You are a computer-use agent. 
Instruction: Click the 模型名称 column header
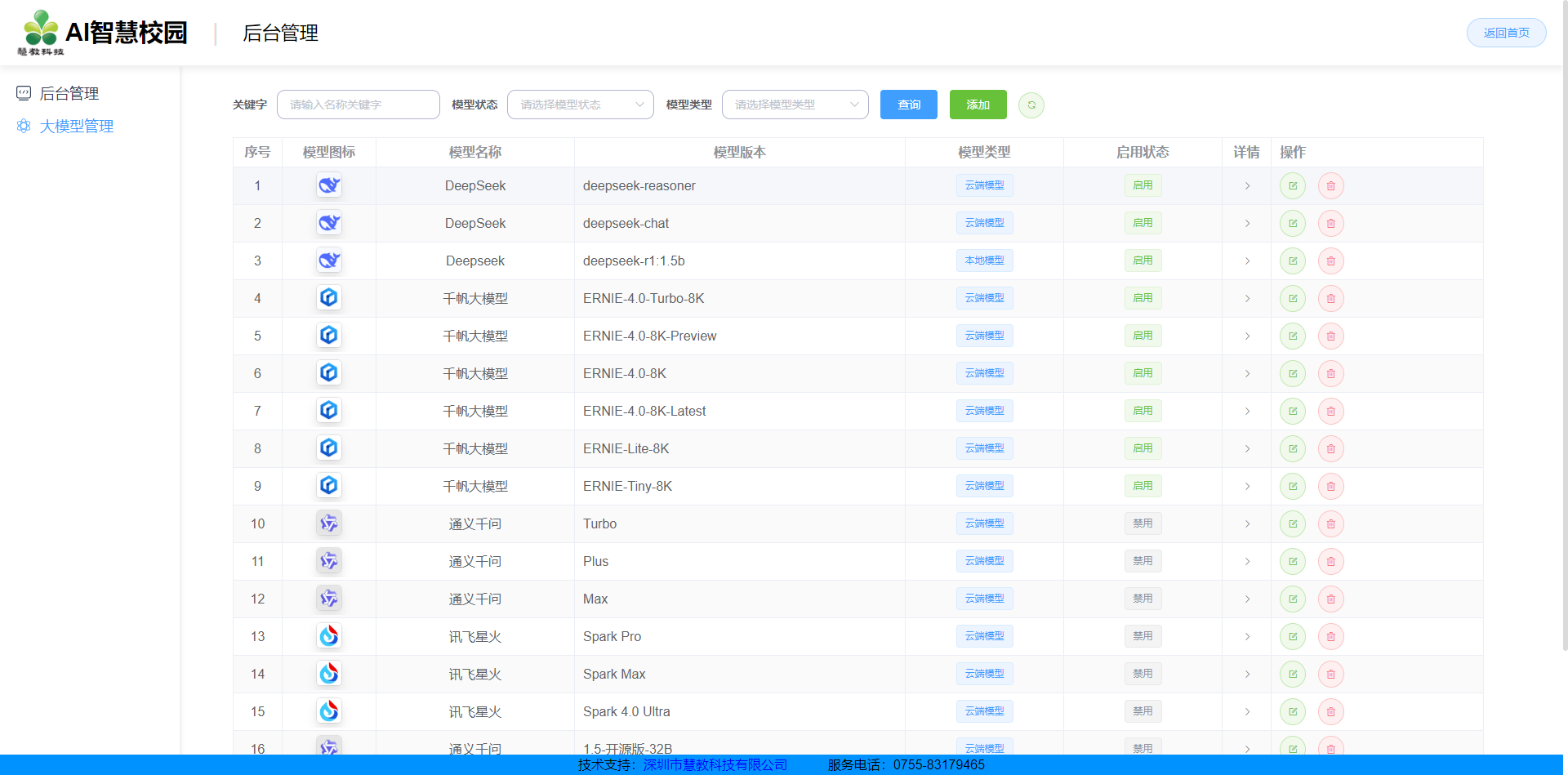point(475,152)
